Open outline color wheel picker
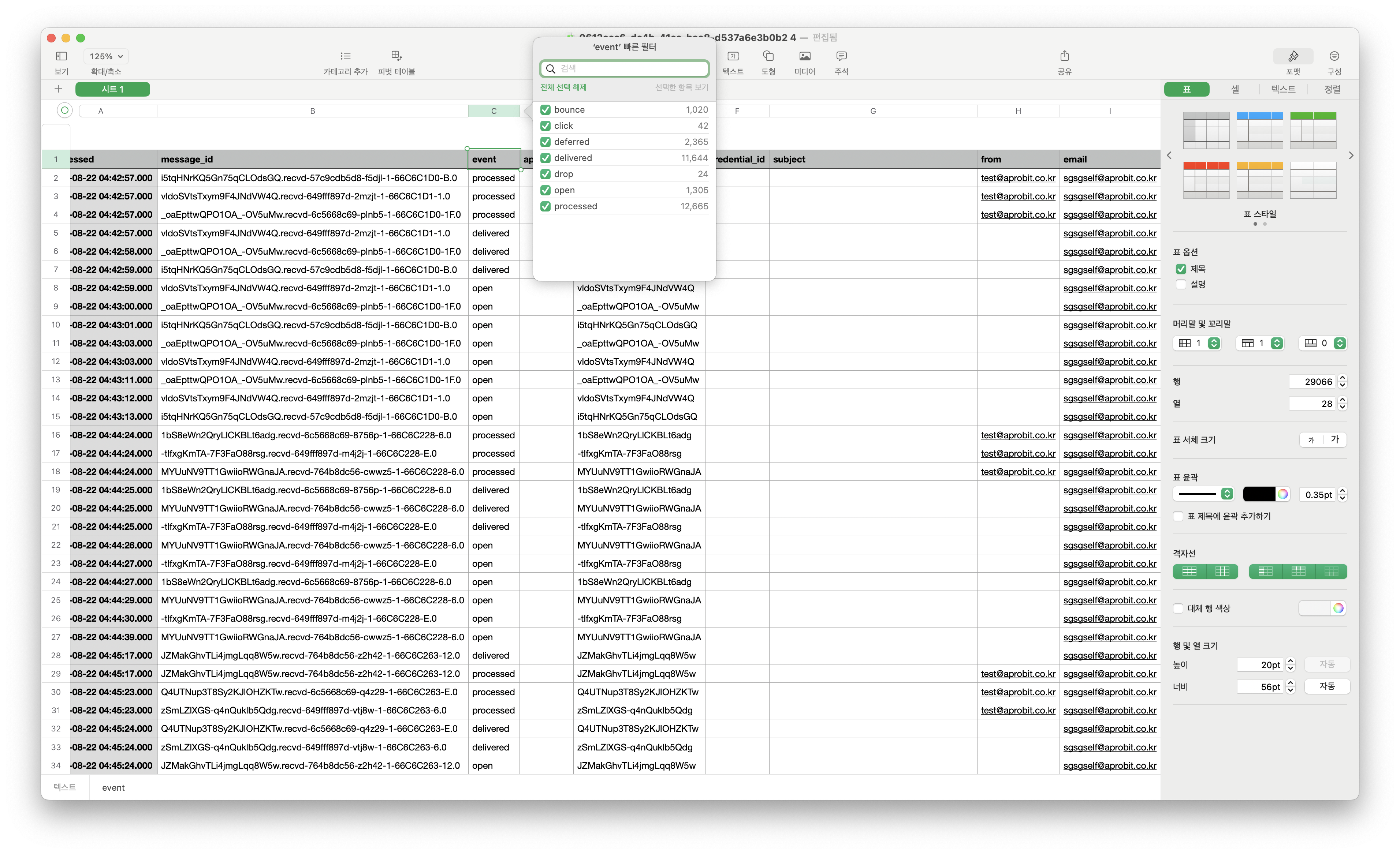Viewport: 1400px width, 854px height. tap(1283, 495)
